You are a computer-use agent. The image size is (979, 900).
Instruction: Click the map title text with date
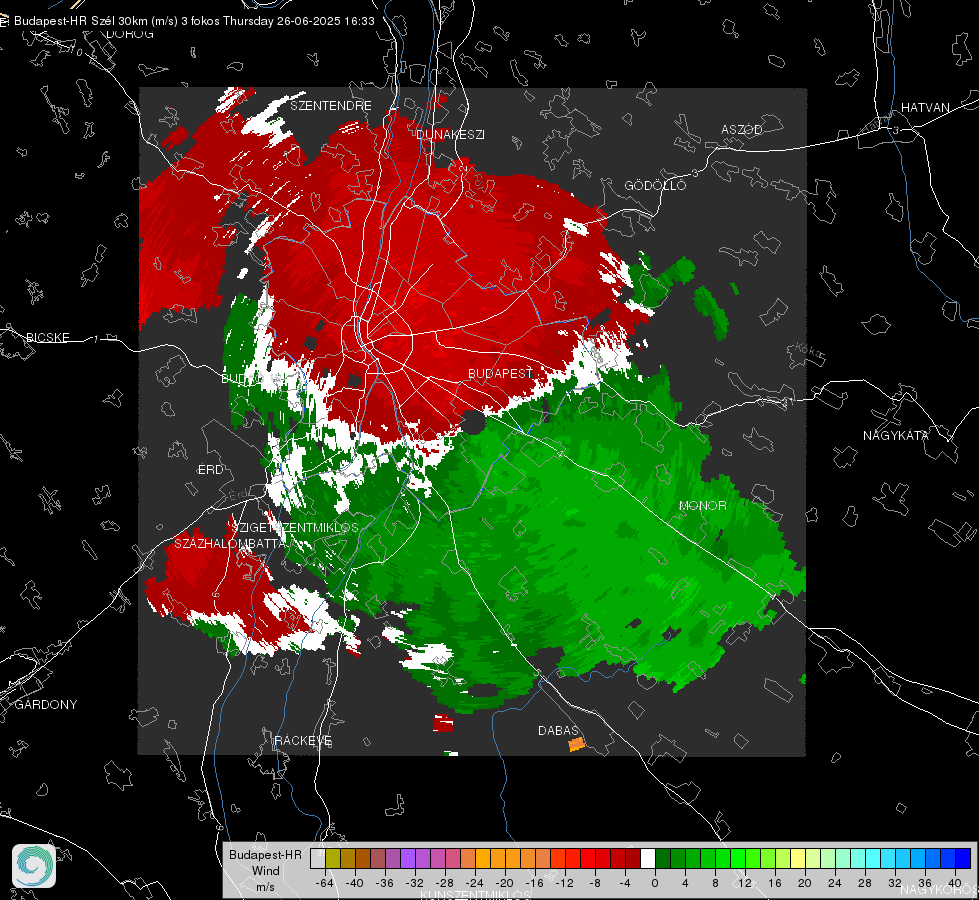194,21
